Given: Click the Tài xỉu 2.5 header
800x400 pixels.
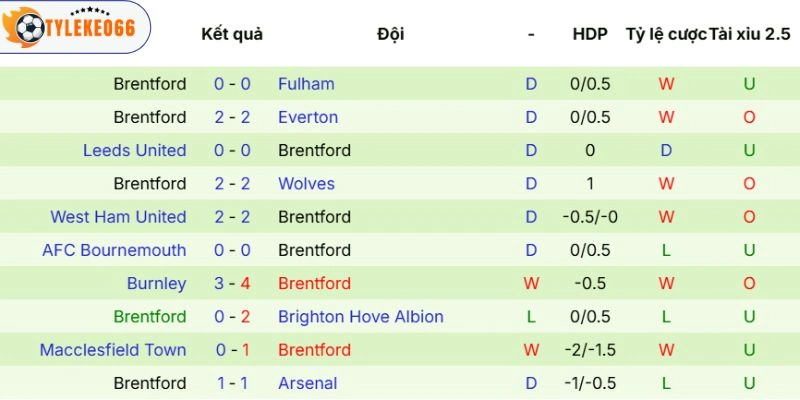Looking at the screenshot, I should [x=750, y=34].
